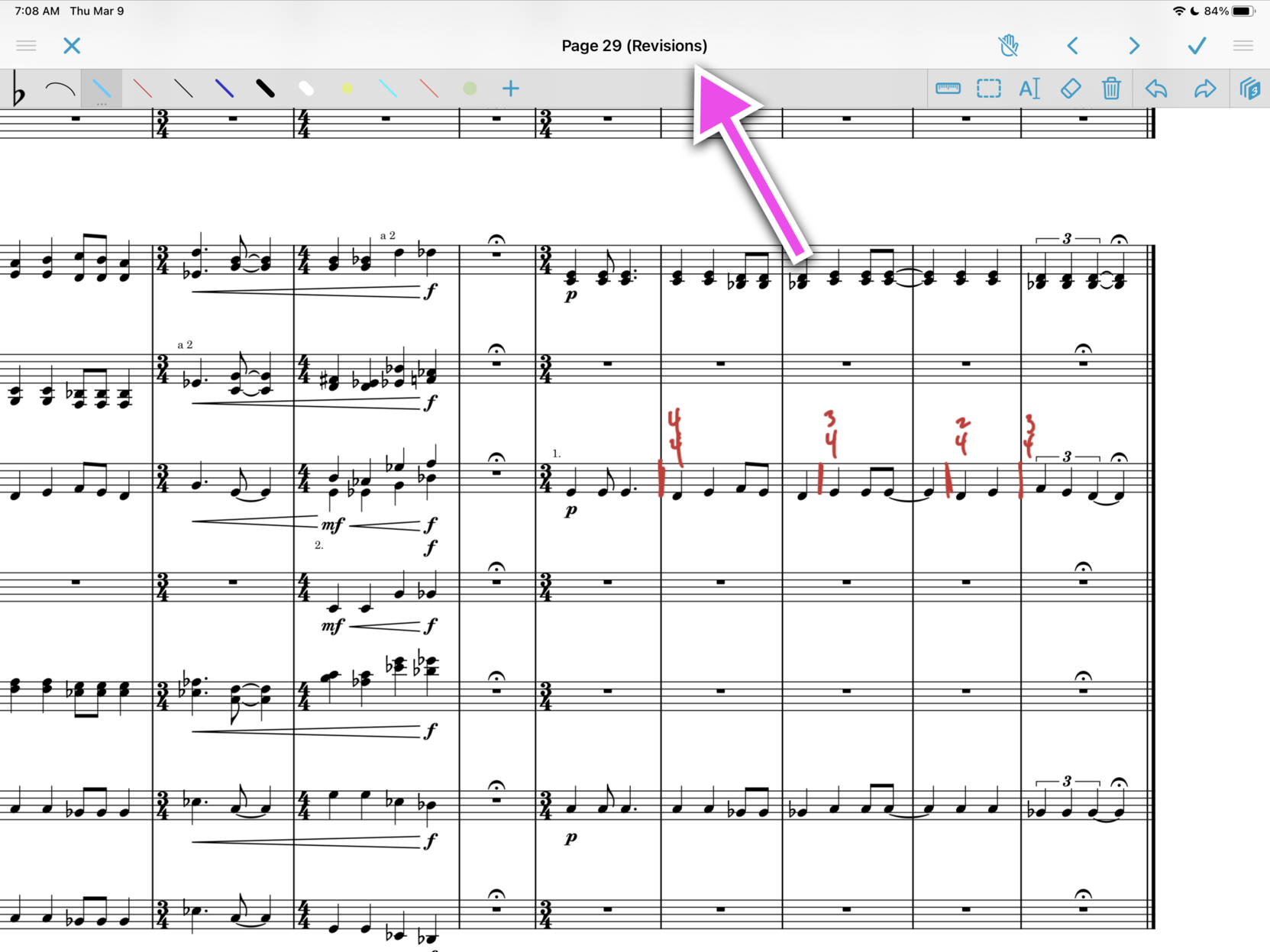The height and width of the screenshot is (952, 1270).
Task: Open the annotation layers panel
Action: point(1249,89)
